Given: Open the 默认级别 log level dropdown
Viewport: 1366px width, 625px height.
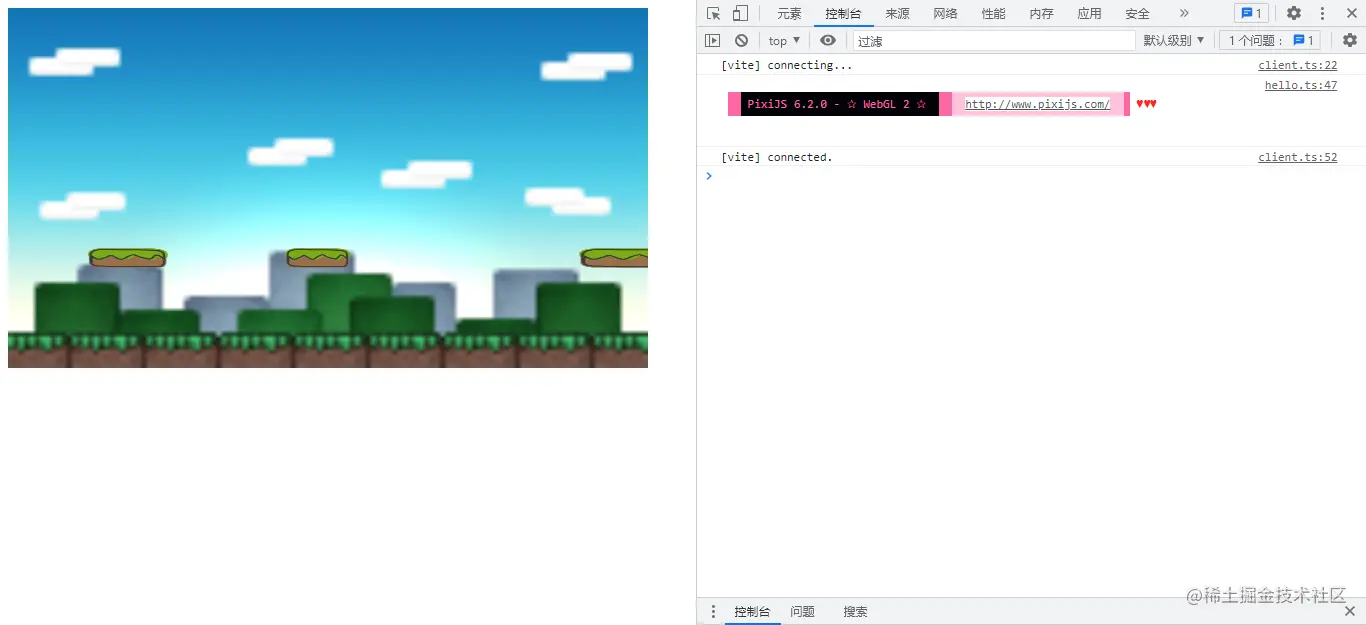Looking at the screenshot, I should click(1174, 41).
